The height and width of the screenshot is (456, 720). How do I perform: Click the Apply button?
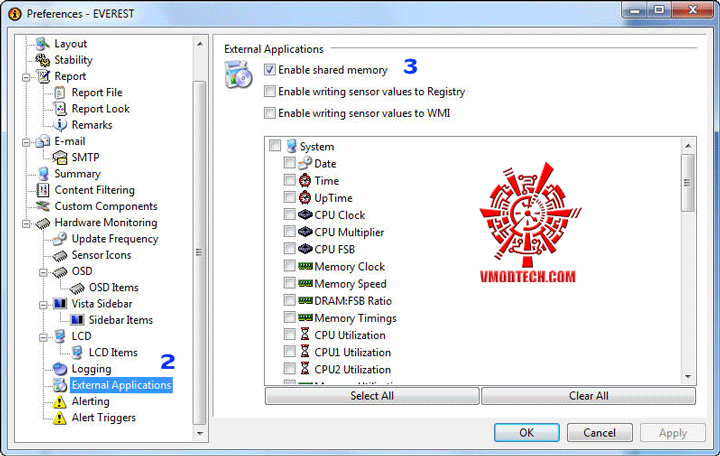[x=673, y=433]
